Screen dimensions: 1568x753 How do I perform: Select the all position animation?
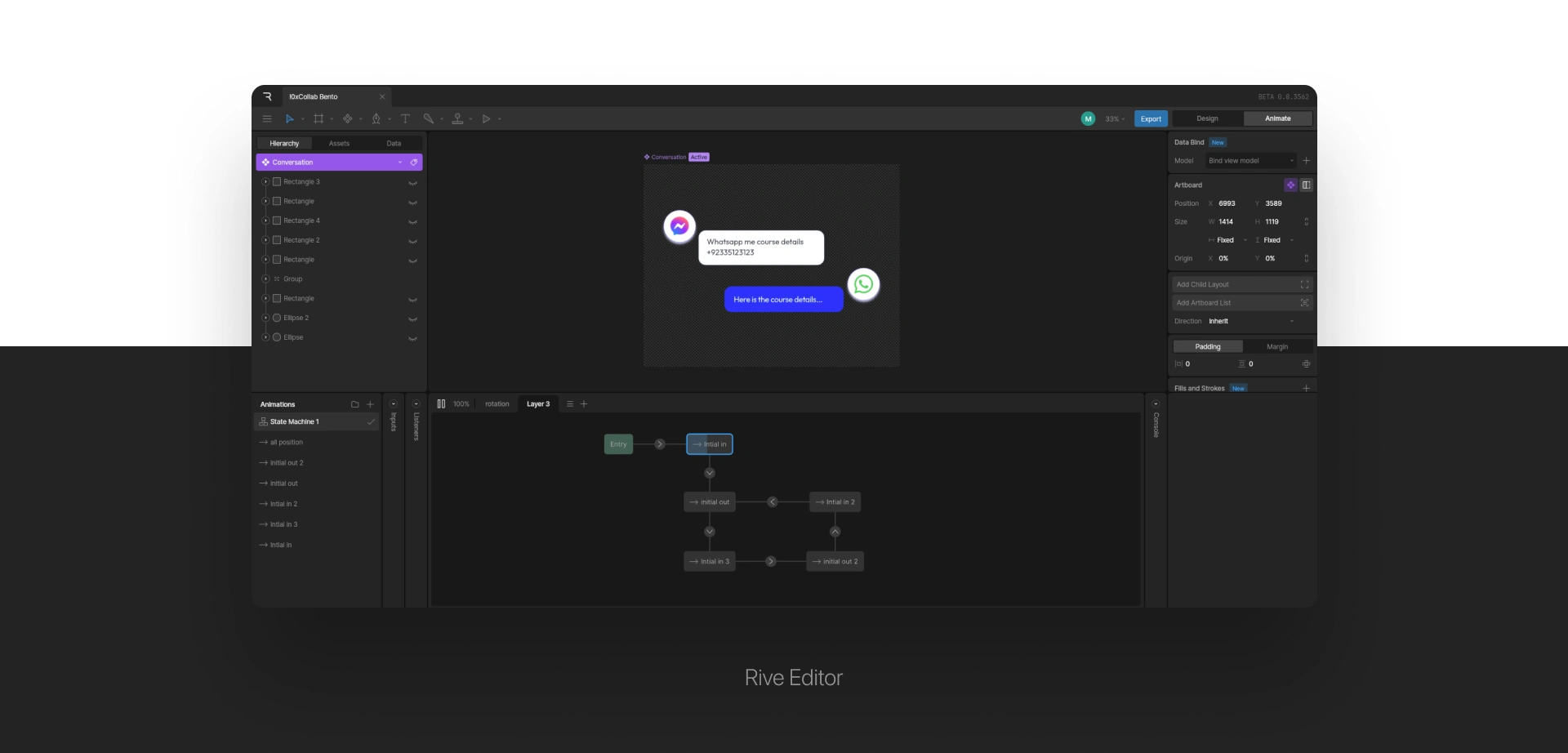(317, 443)
